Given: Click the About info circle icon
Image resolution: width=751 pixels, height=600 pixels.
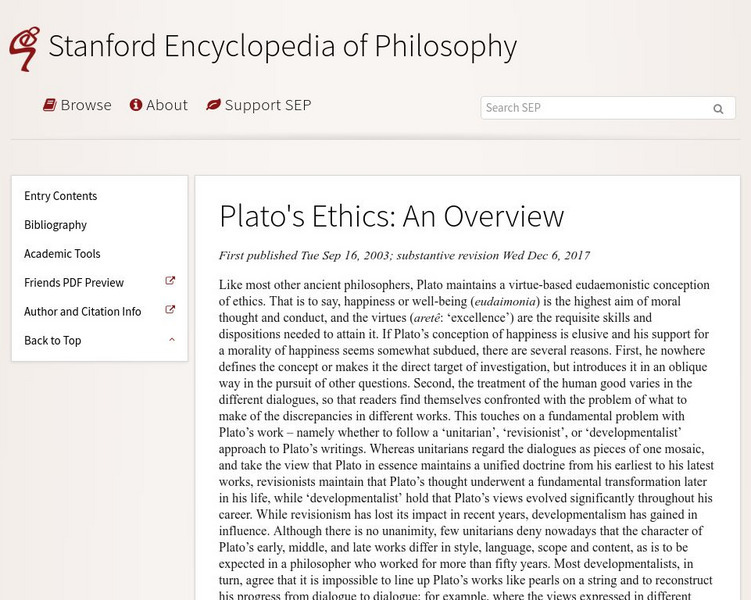Looking at the screenshot, I should pyautogui.click(x=136, y=105).
